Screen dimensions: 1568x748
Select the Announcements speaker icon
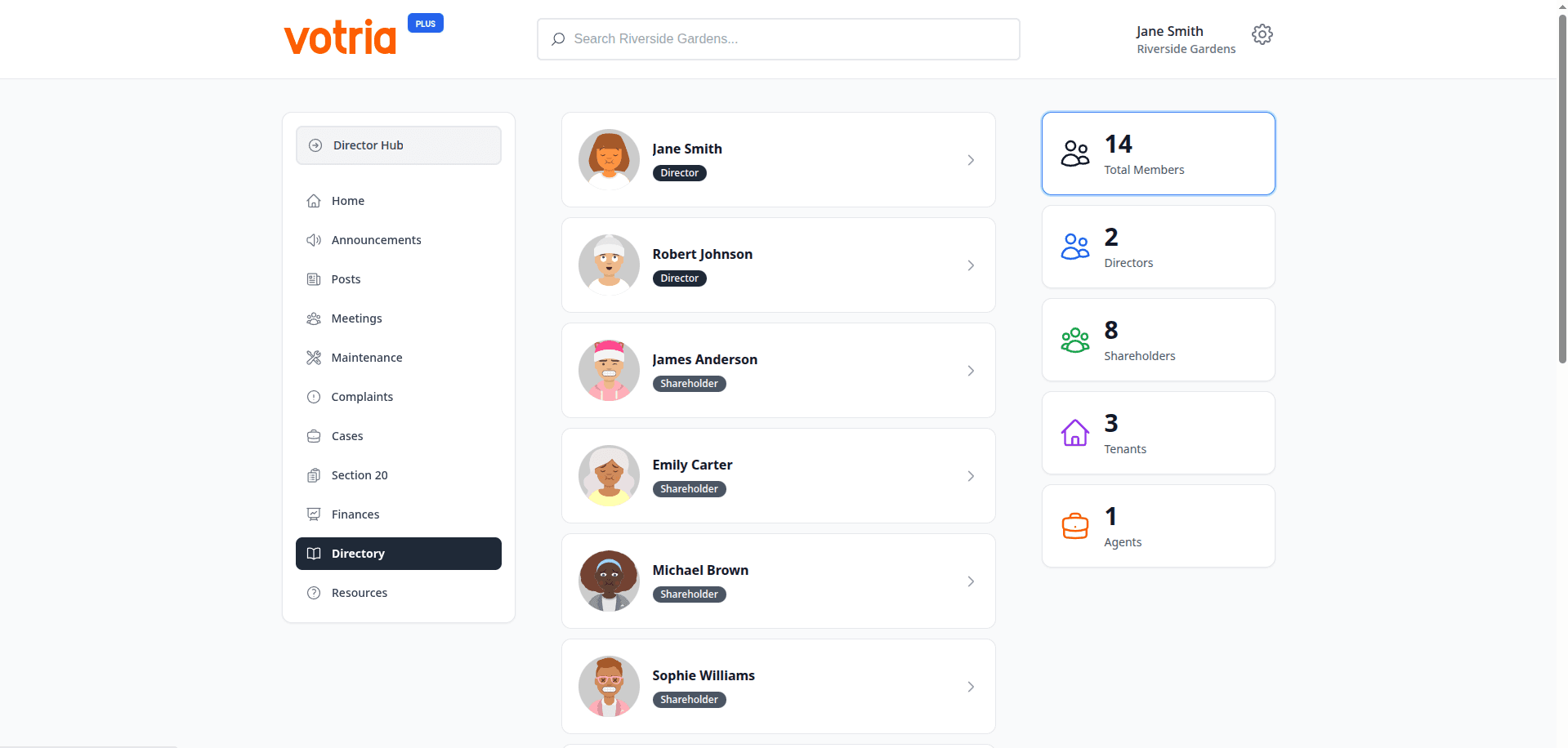point(314,239)
